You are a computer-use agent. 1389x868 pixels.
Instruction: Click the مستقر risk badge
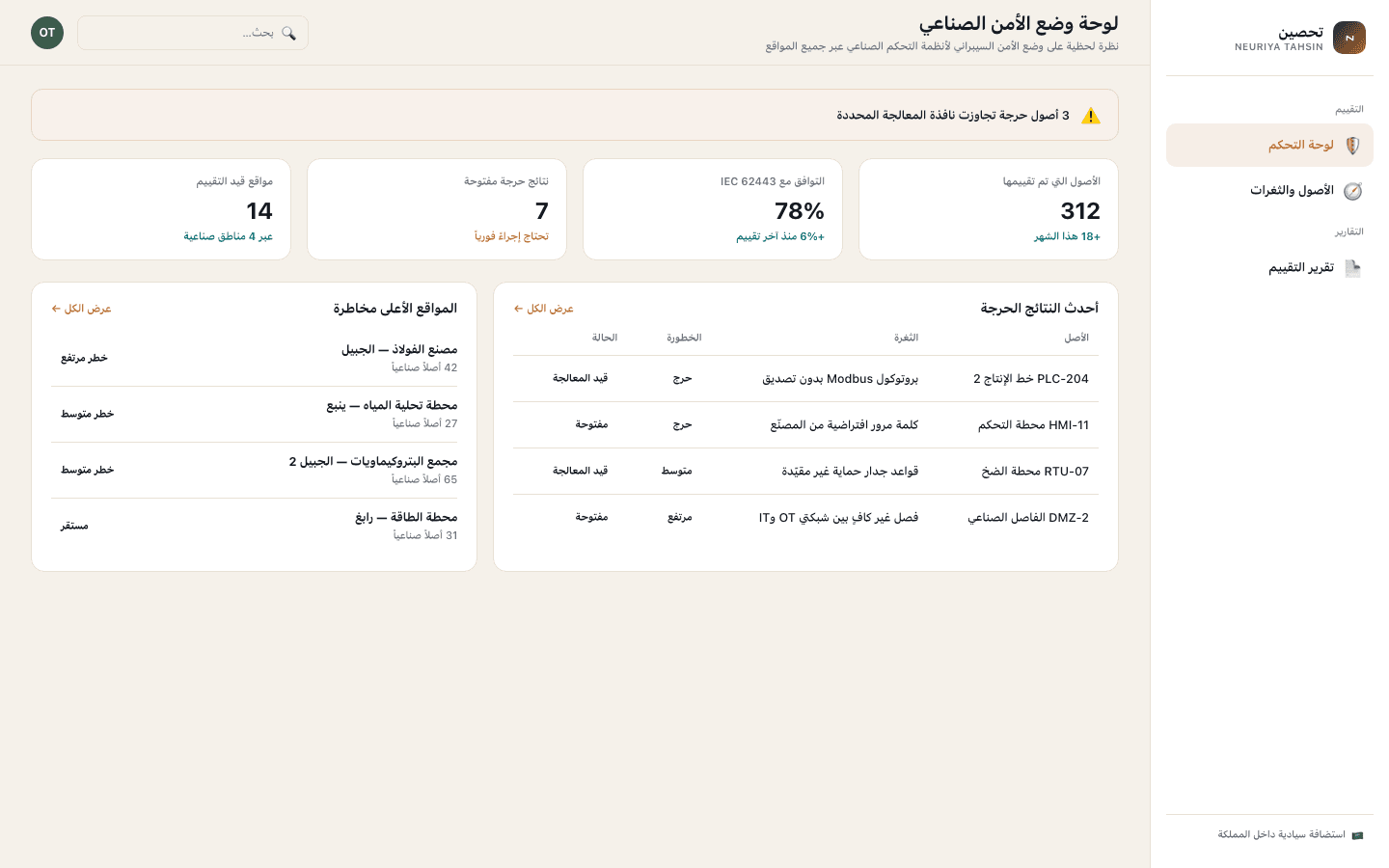pyautogui.click(x=74, y=526)
